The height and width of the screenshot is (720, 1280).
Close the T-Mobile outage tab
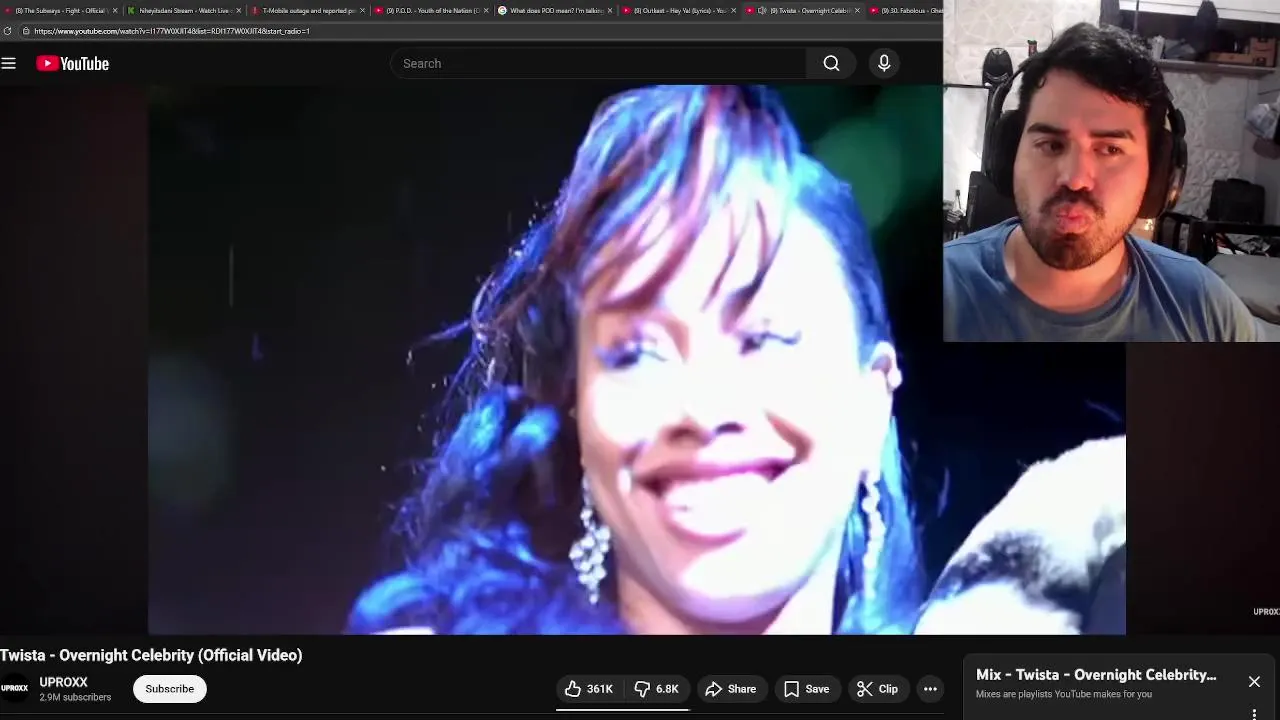(363, 10)
